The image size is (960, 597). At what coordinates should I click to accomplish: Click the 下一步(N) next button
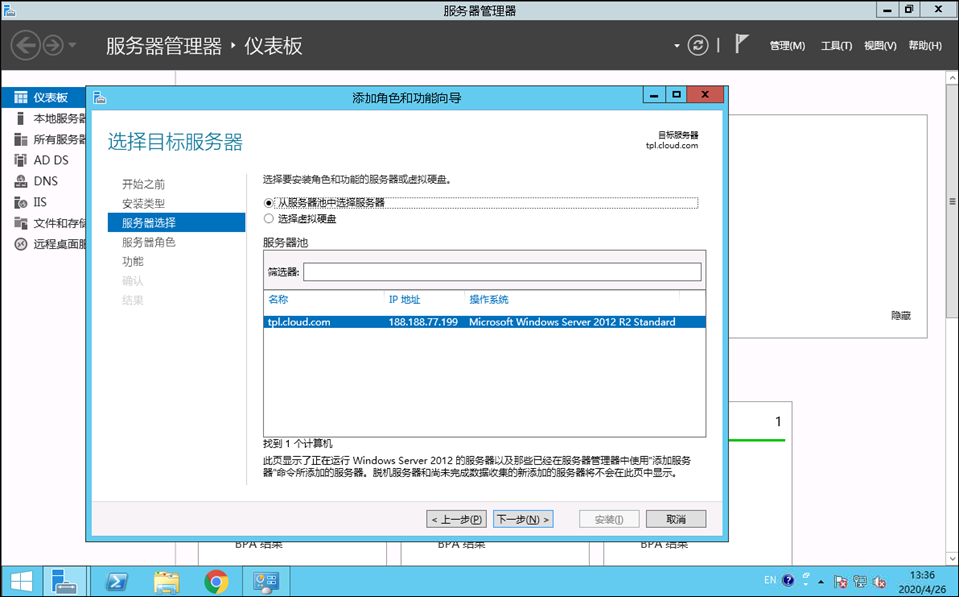coord(523,519)
